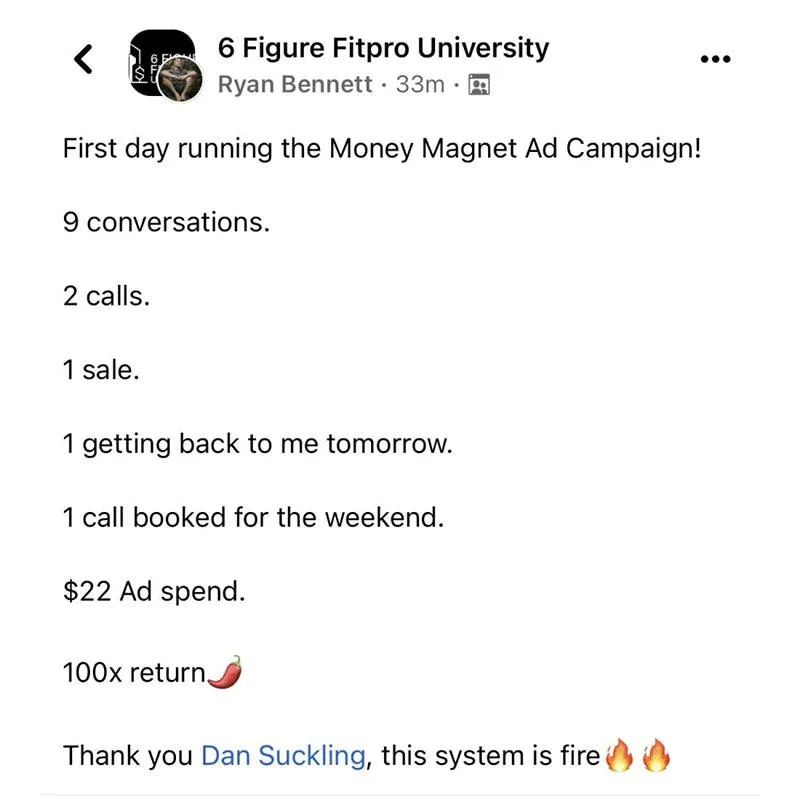The height and width of the screenshot is (800, 800).
Task: Select the '2 calls.' text line
Action: click(x=106, y=296)
